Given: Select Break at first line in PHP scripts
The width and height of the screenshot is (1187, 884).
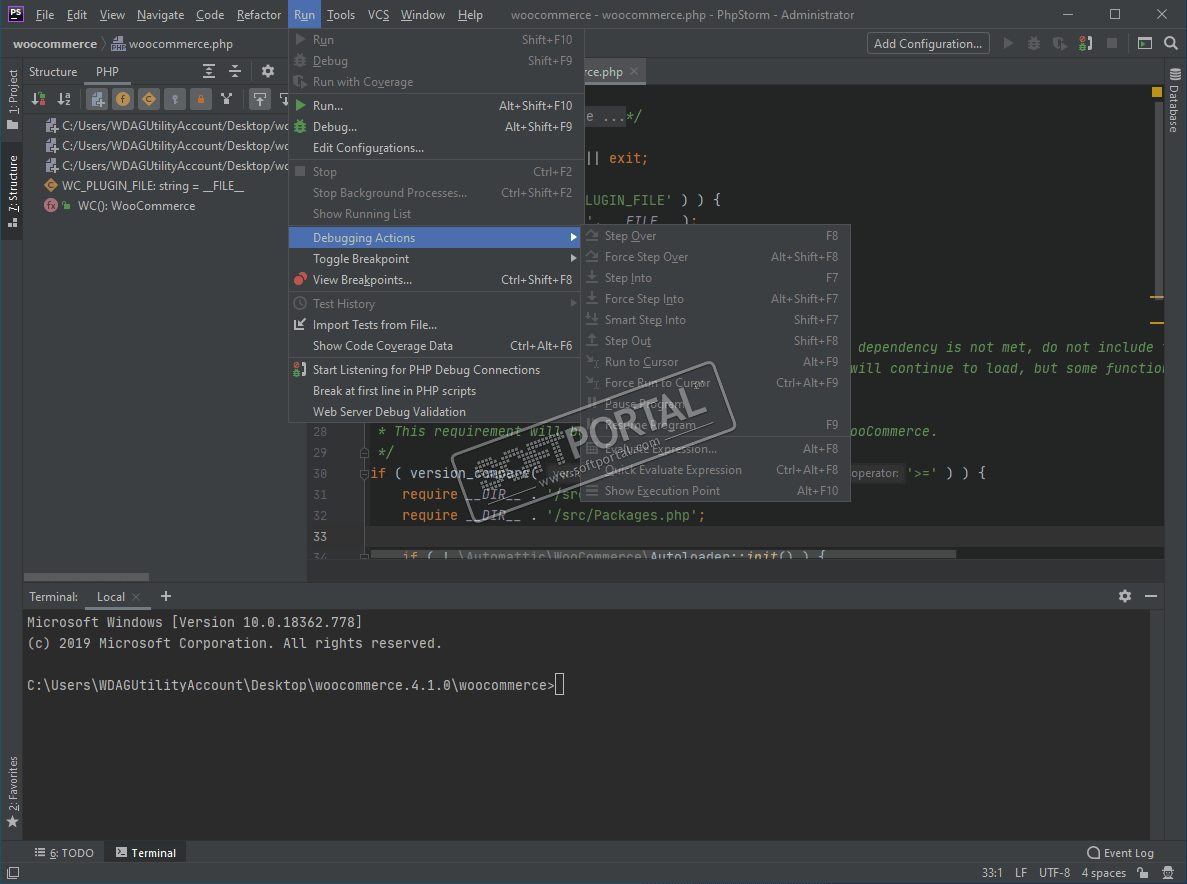Looking at the screenshot, I should pyautogui.click(x=434, y=391).
